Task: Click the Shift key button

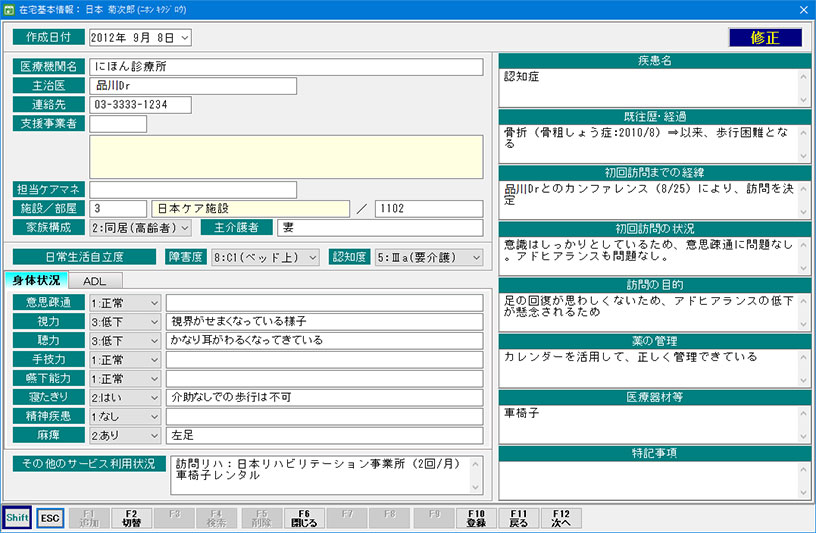Action: pyautogui.click(x=17, y=518)
